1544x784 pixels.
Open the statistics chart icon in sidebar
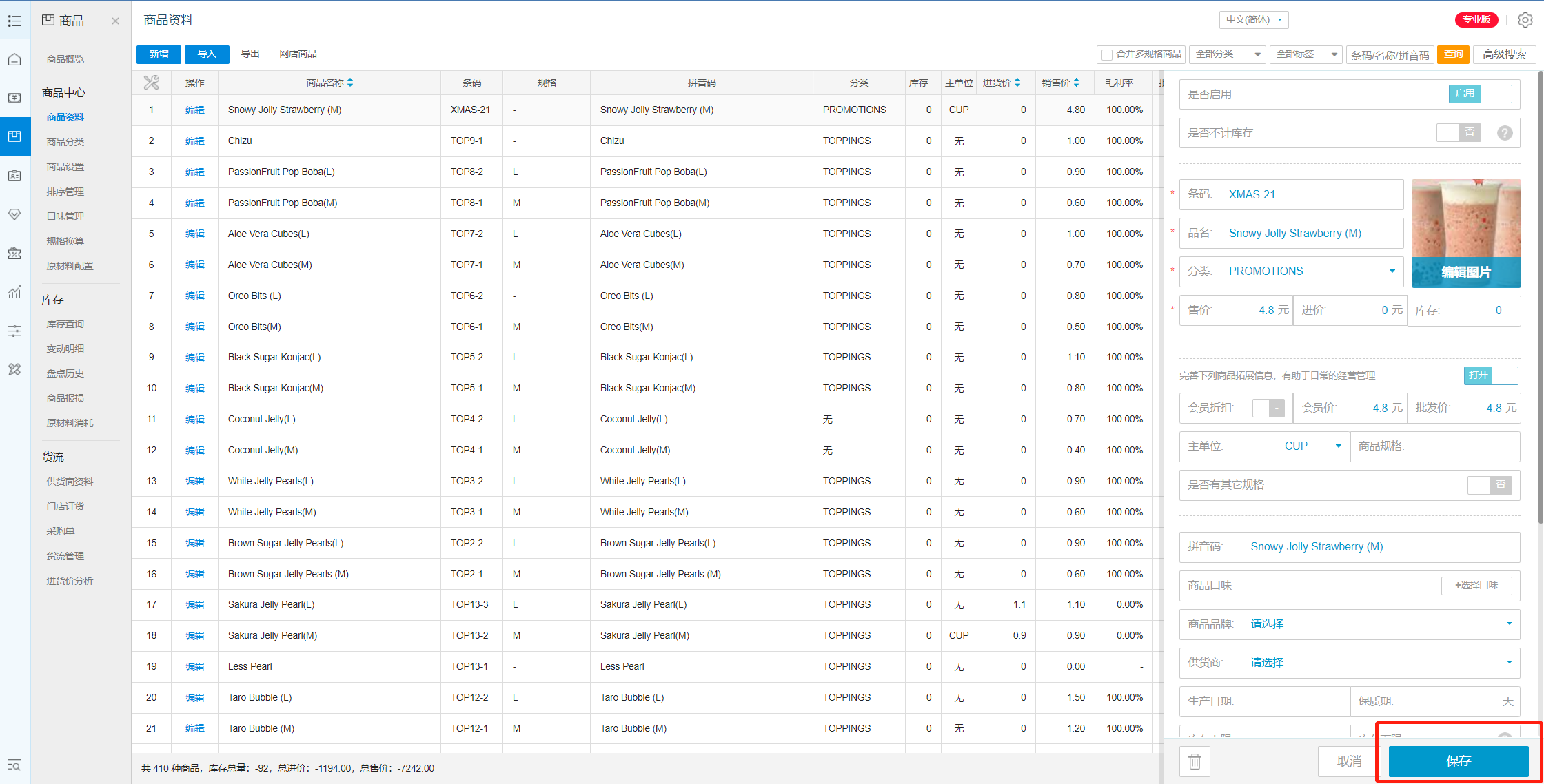click(x=14, y=292)
